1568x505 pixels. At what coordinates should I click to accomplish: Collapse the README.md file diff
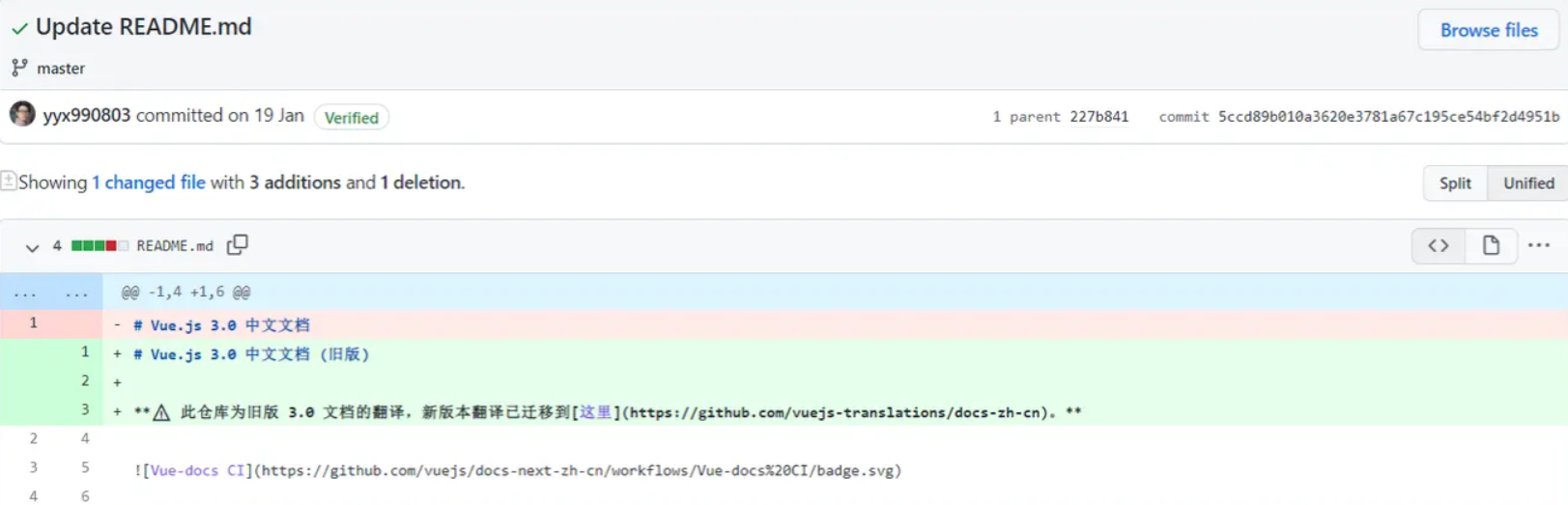[32, 247]
